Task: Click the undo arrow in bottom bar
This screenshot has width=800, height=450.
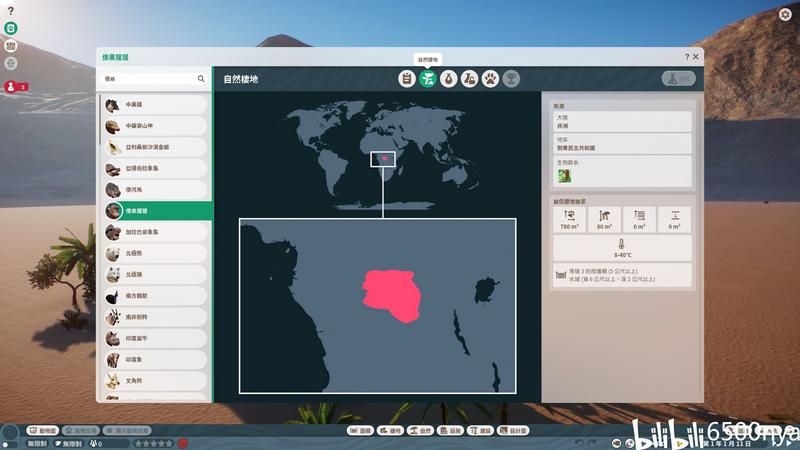Action: pyautogui.click(x=579, y=443)
